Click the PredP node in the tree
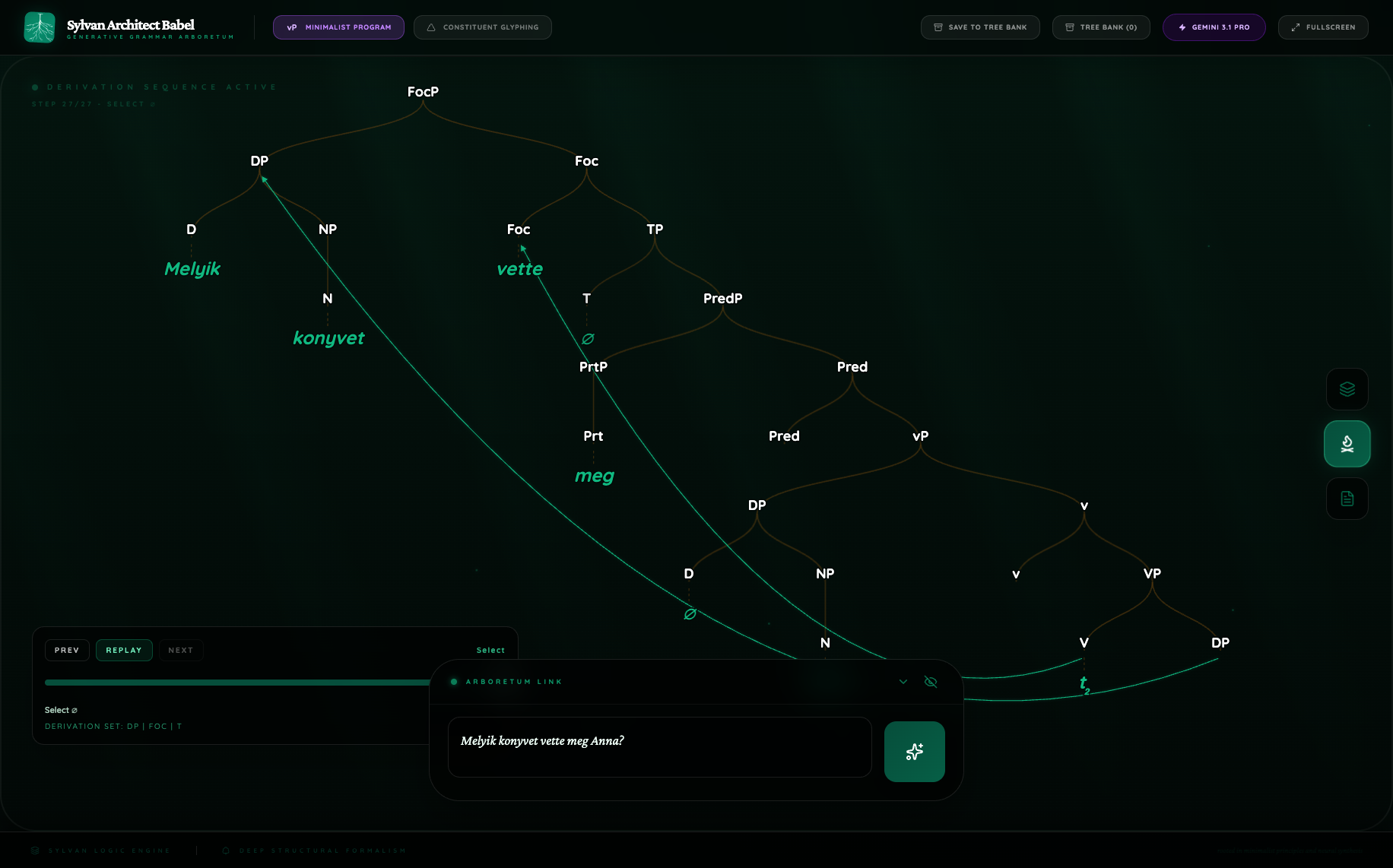This screenshot has height=868, width=1393. (x=722, y=299)
